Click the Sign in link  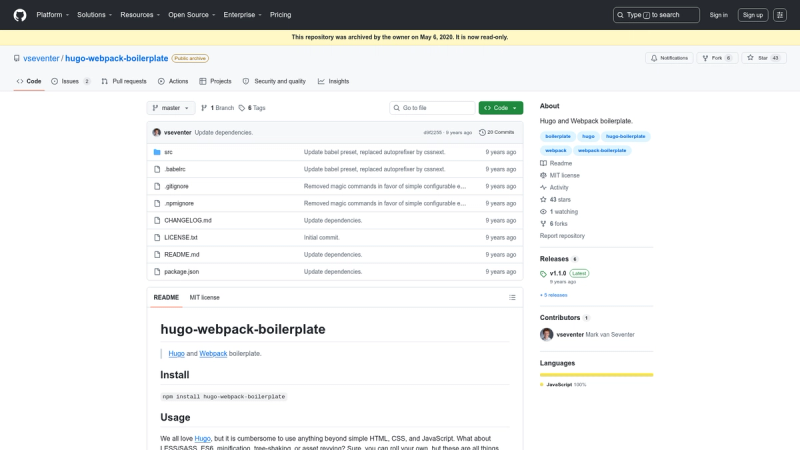(718, 15)
